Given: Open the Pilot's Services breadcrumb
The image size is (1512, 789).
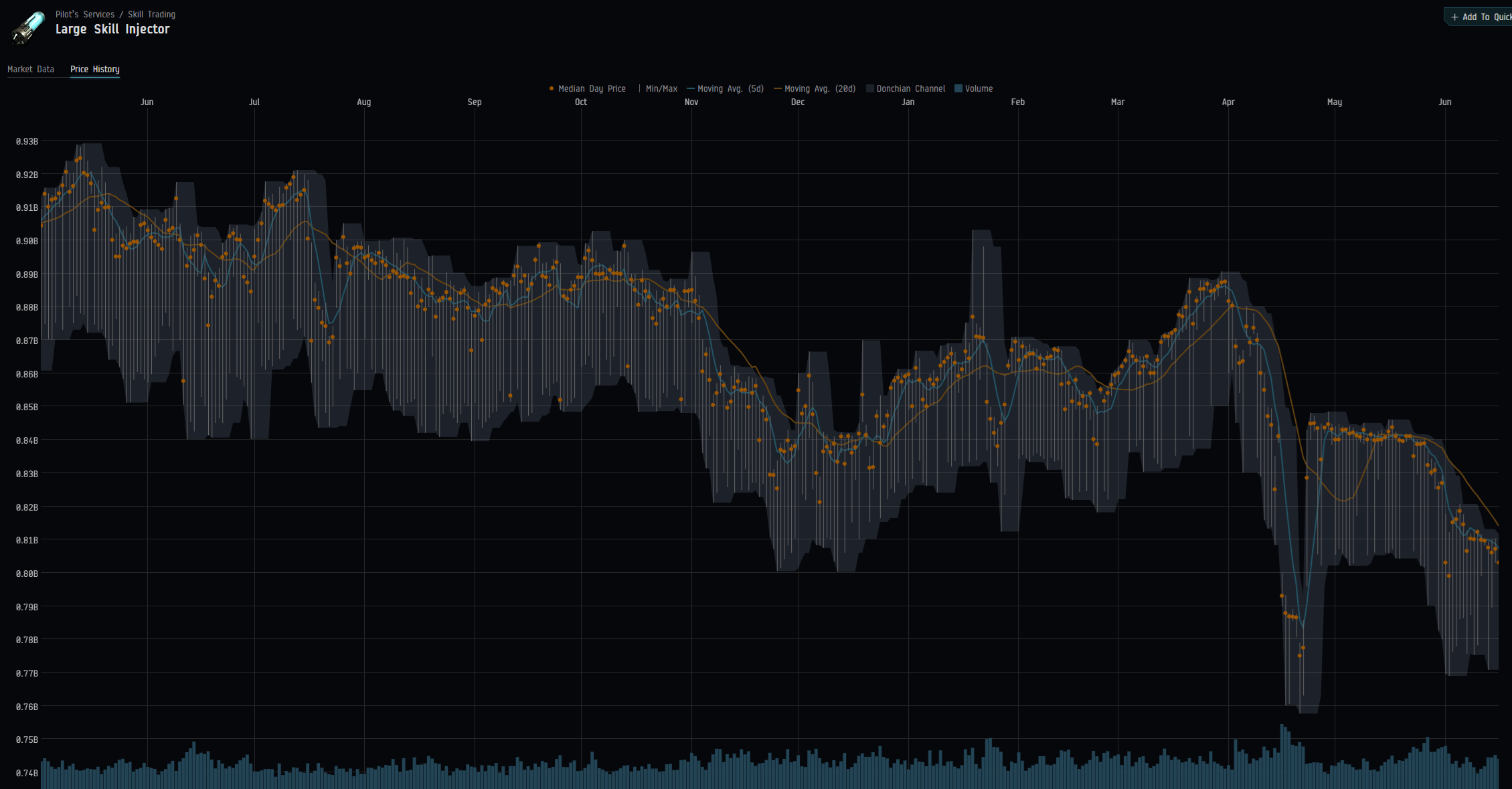Looking at the screenshot, I should (85, 14).
